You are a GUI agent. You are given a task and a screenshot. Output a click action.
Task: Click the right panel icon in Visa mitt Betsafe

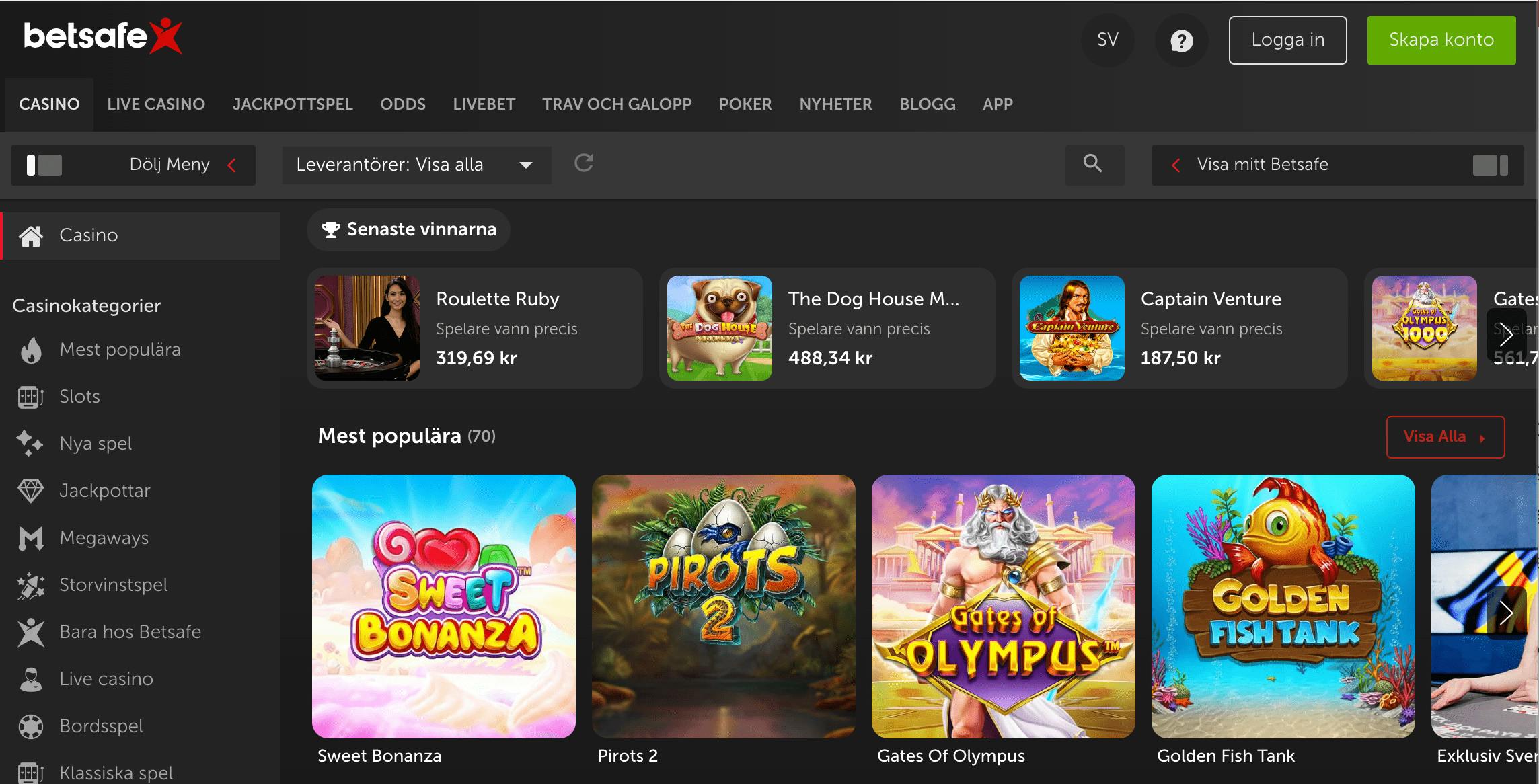(x=1491, y=165)
